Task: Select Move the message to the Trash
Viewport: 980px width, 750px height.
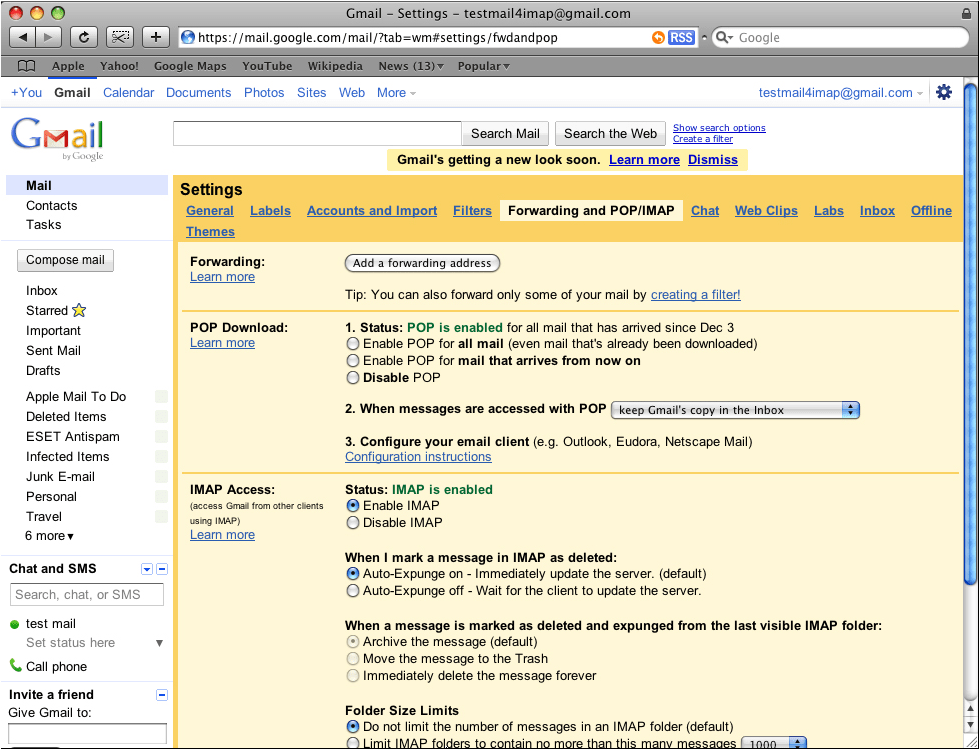Action: coord(353,658)
